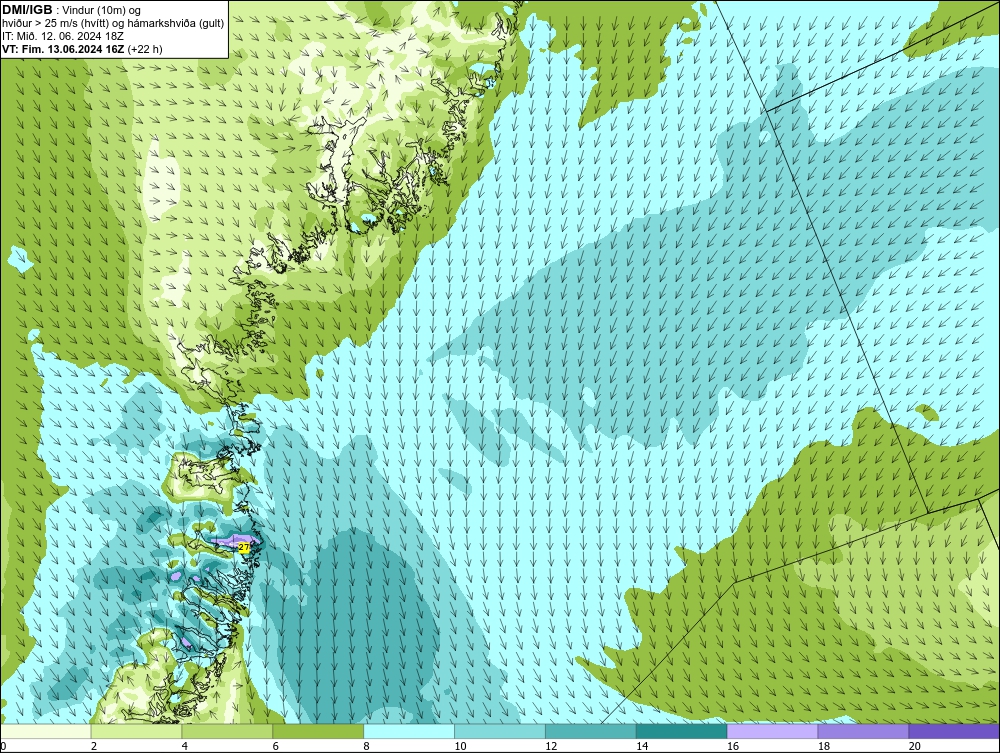Click the DMI/IGB title text

pos(27,10)
